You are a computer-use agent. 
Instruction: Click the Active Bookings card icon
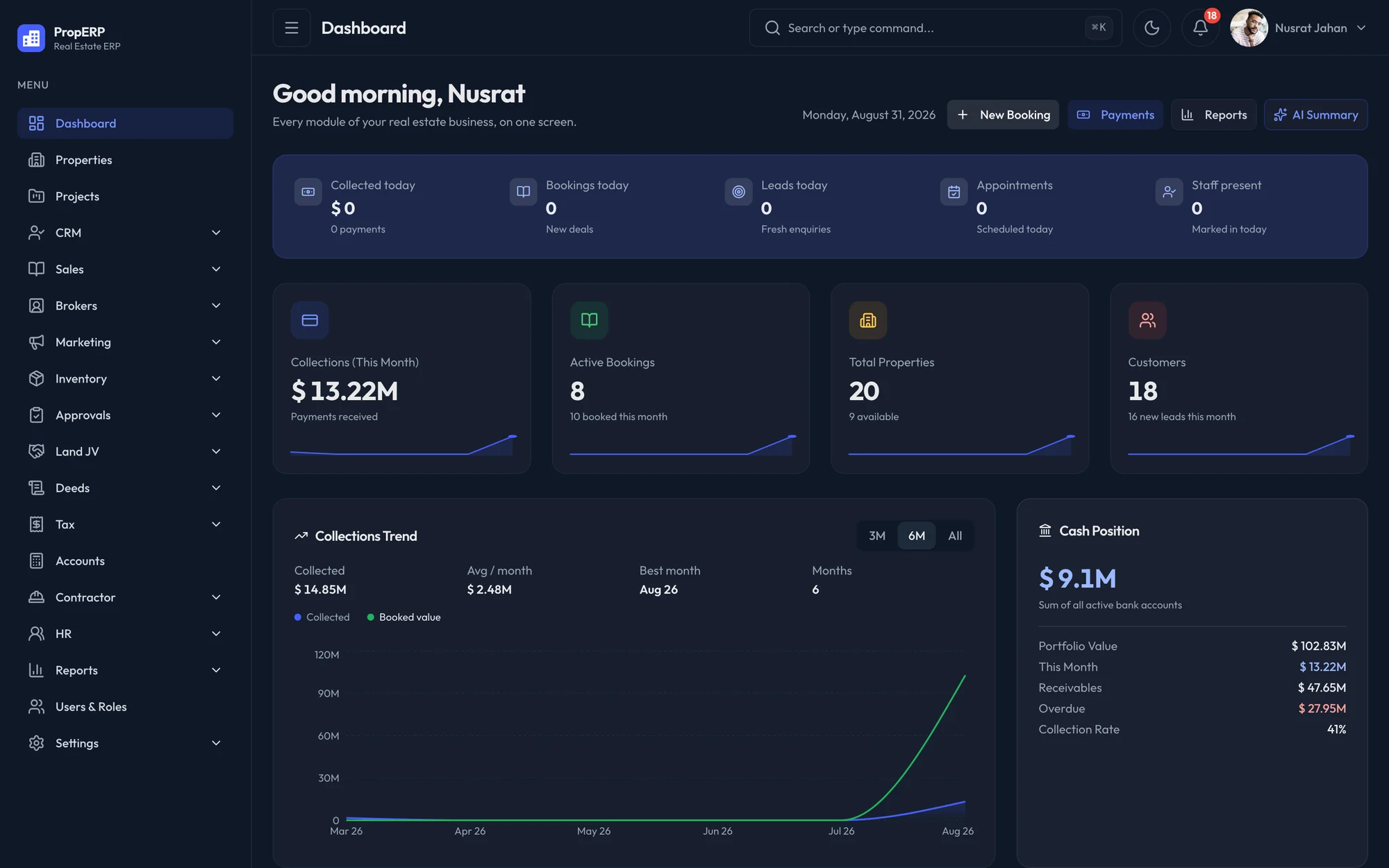[589, 320]
